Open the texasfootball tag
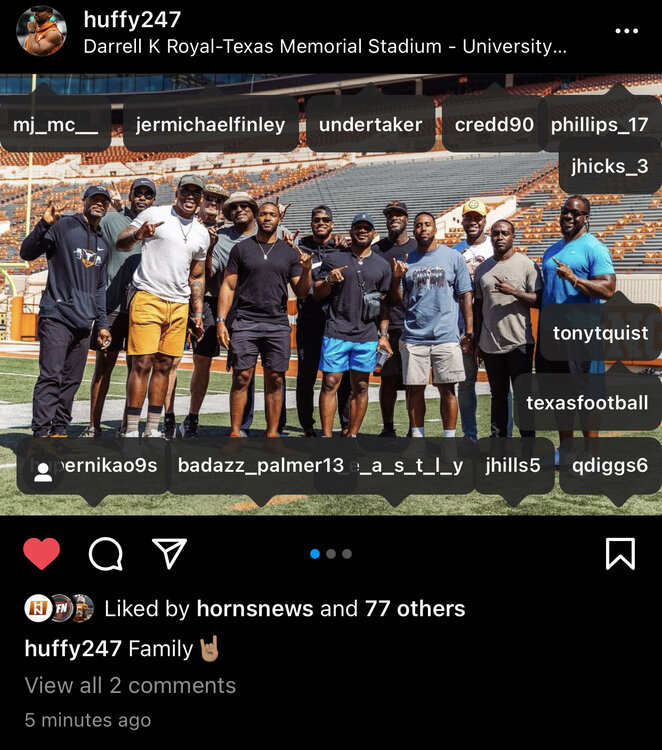The width and height of the screenshot is (662, 750). pos(587,403)
